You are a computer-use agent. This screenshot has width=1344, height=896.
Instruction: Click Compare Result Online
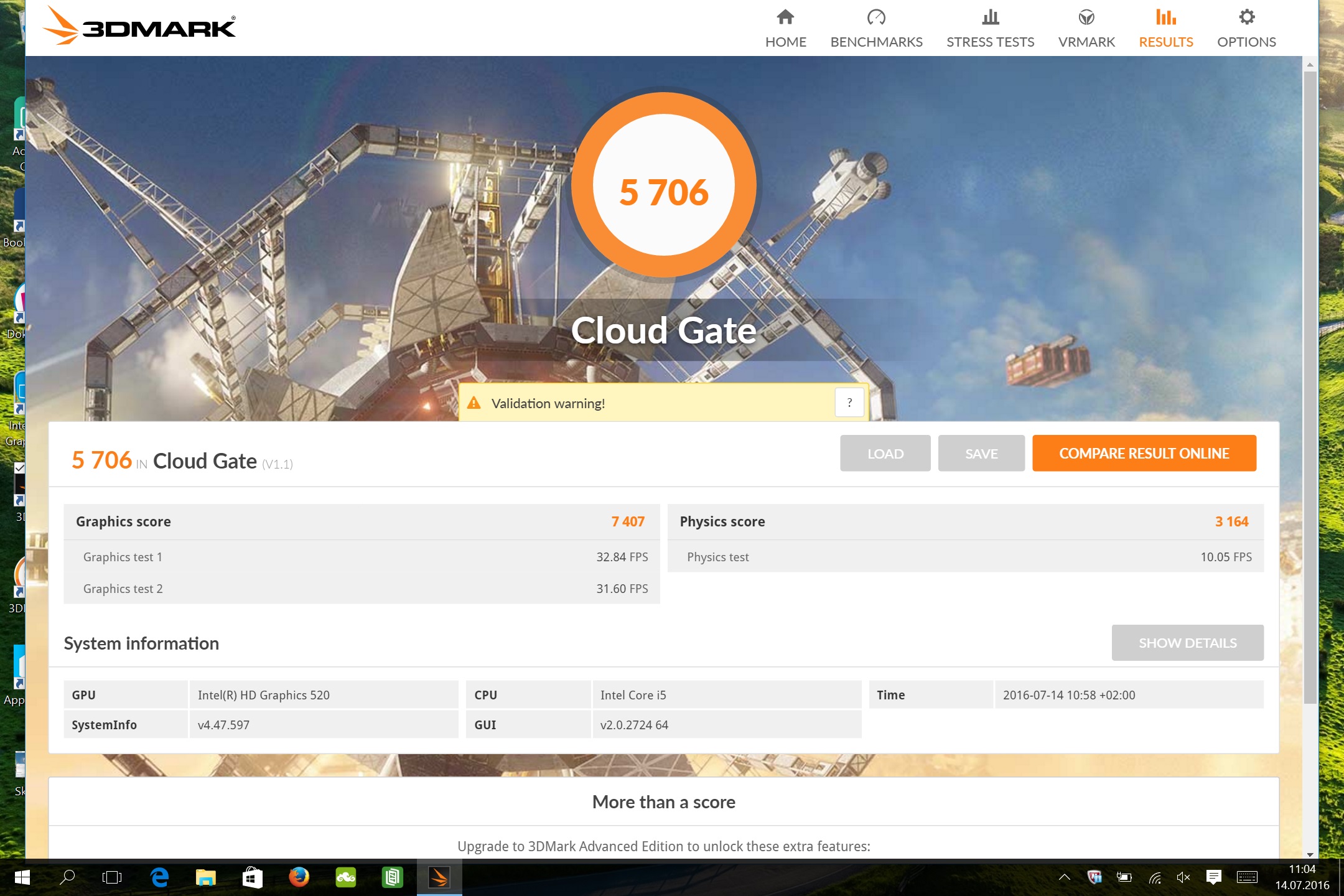click(1144, 453)
